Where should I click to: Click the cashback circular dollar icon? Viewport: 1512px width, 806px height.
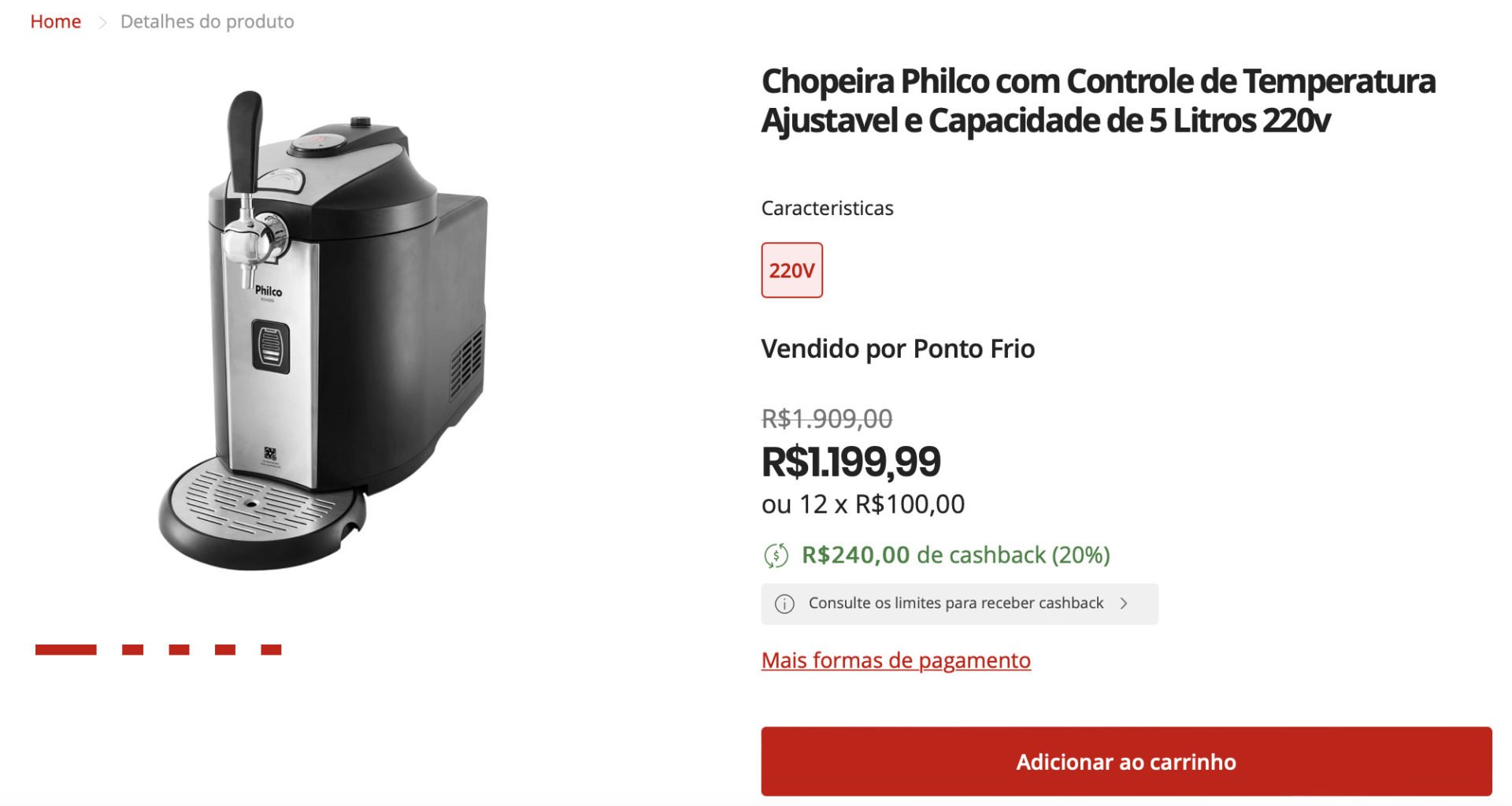pos(776,555)
